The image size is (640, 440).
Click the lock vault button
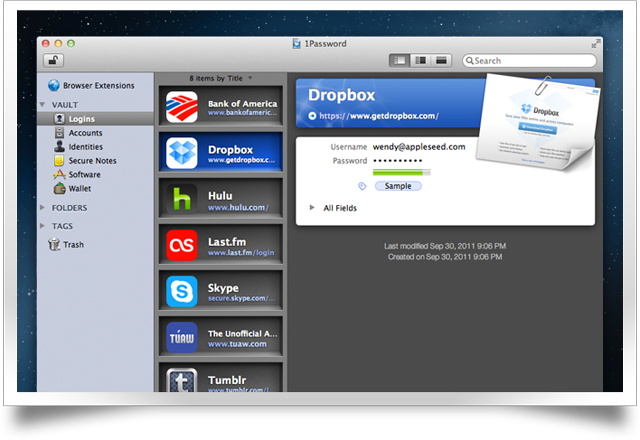[53, 61]
